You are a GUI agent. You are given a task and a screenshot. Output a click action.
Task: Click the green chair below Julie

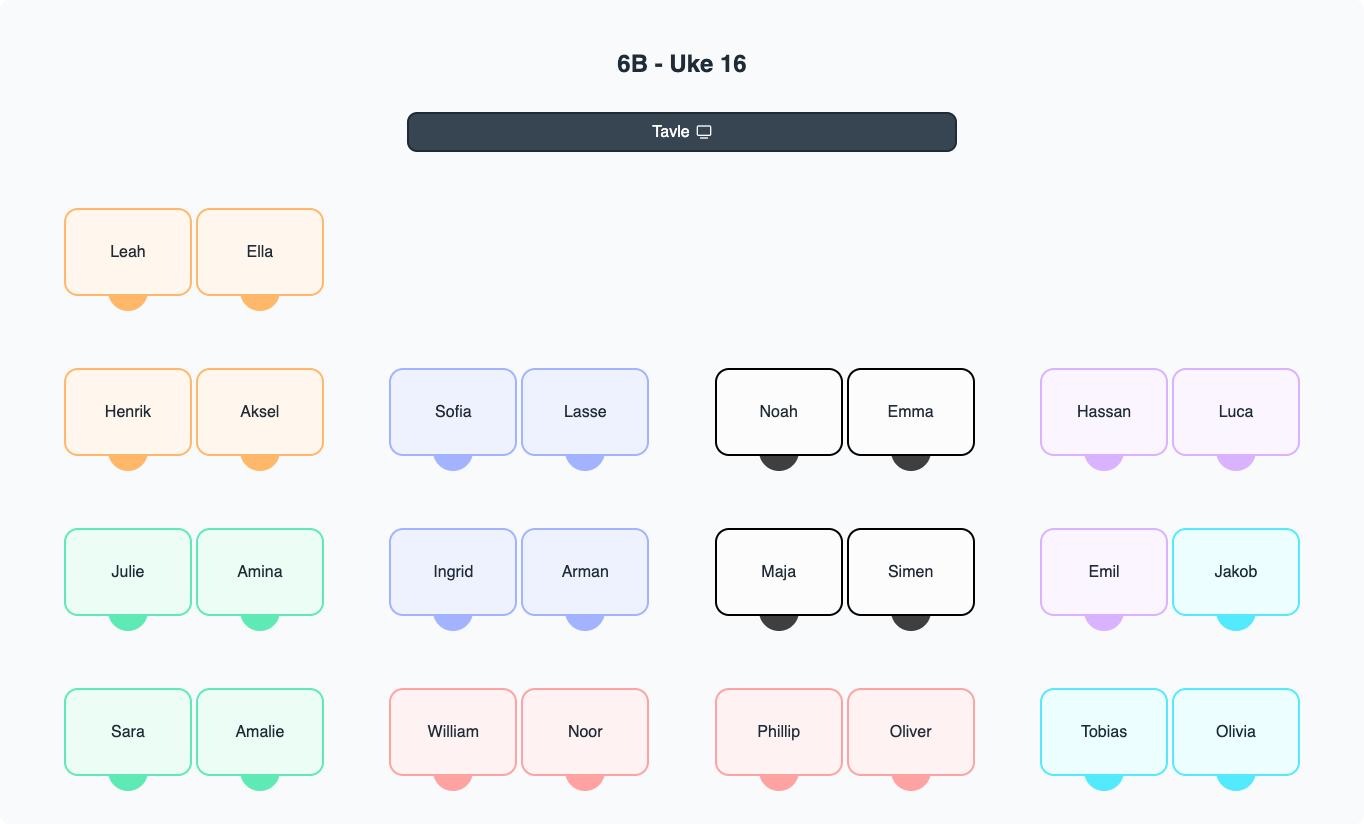pyautogui.click(x=128, y=623)
